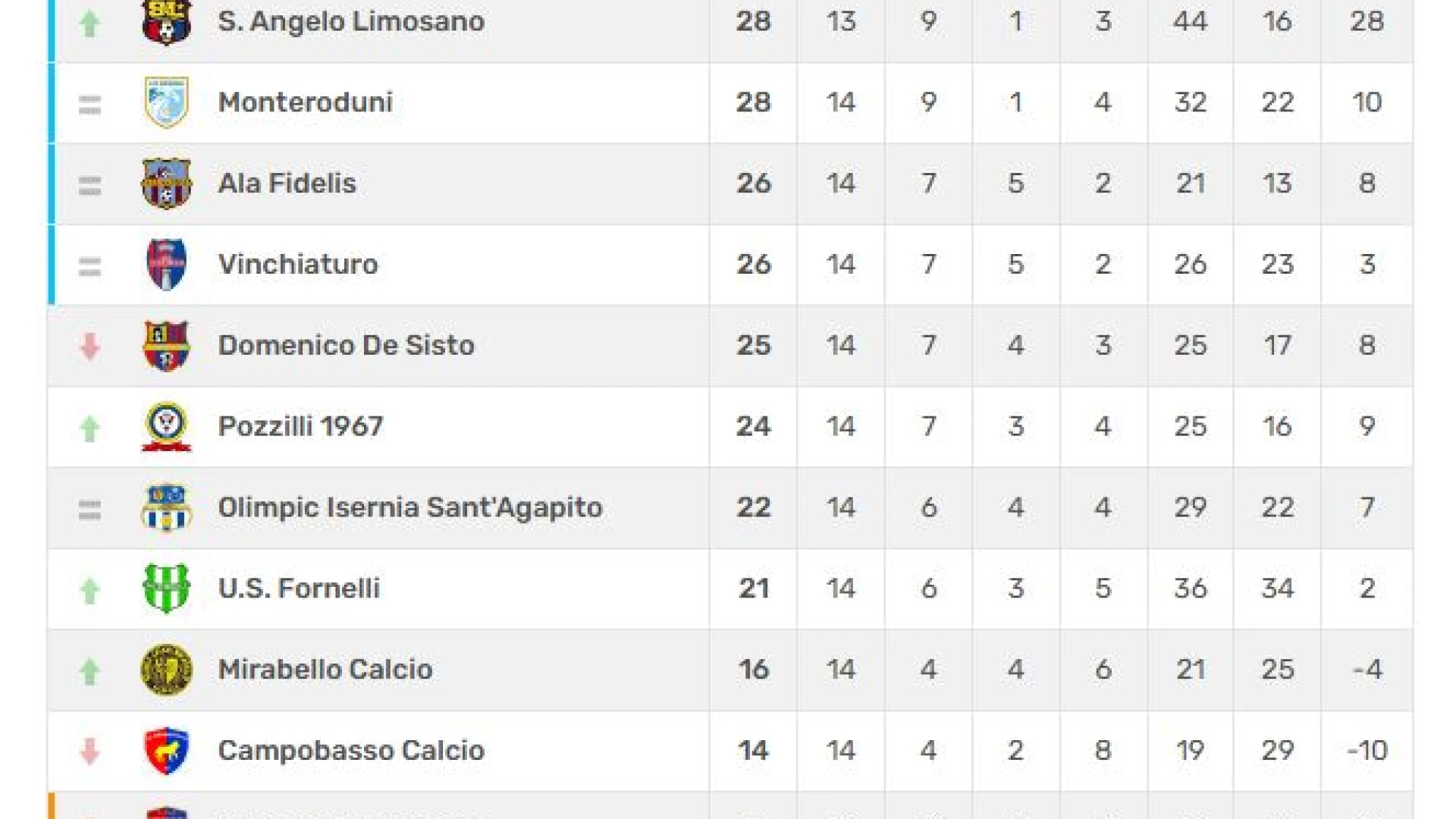Click Ala Fidelis points value 26
The width and height of the screenshot is (1456, 819).
(x=753, y=184)
